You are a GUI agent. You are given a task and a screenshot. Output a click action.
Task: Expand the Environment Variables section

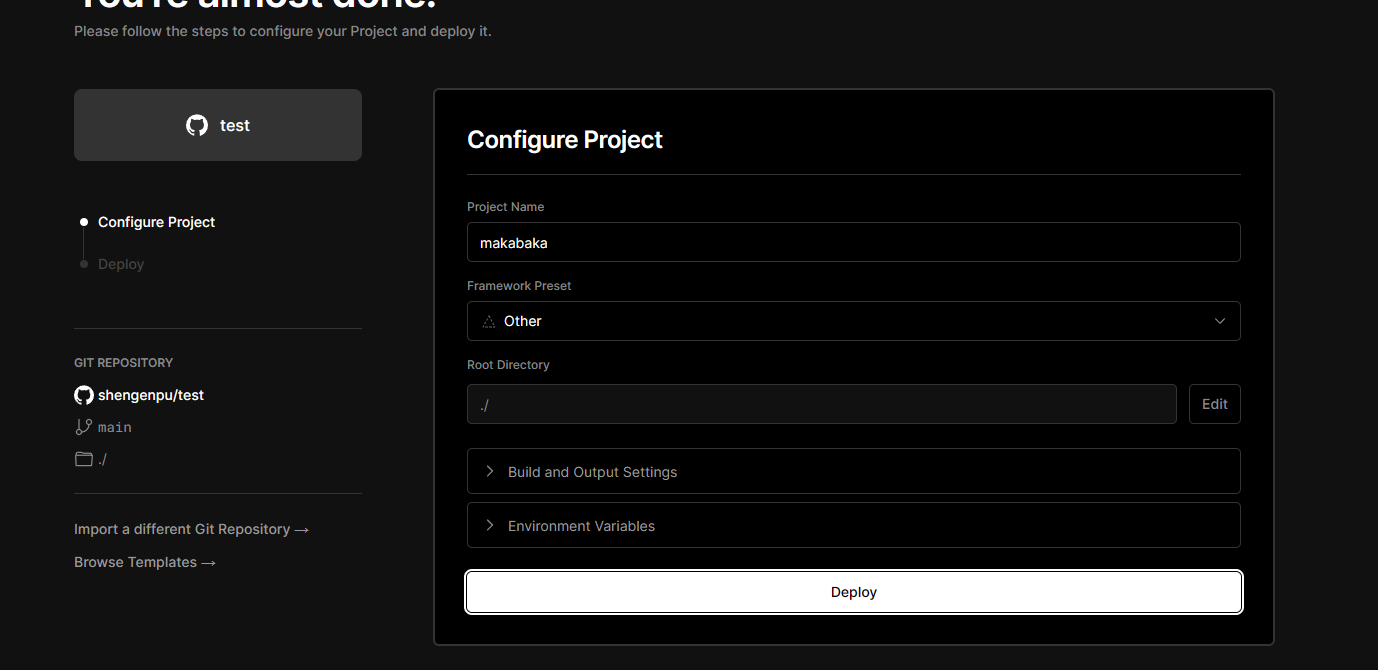pos(854,525)
